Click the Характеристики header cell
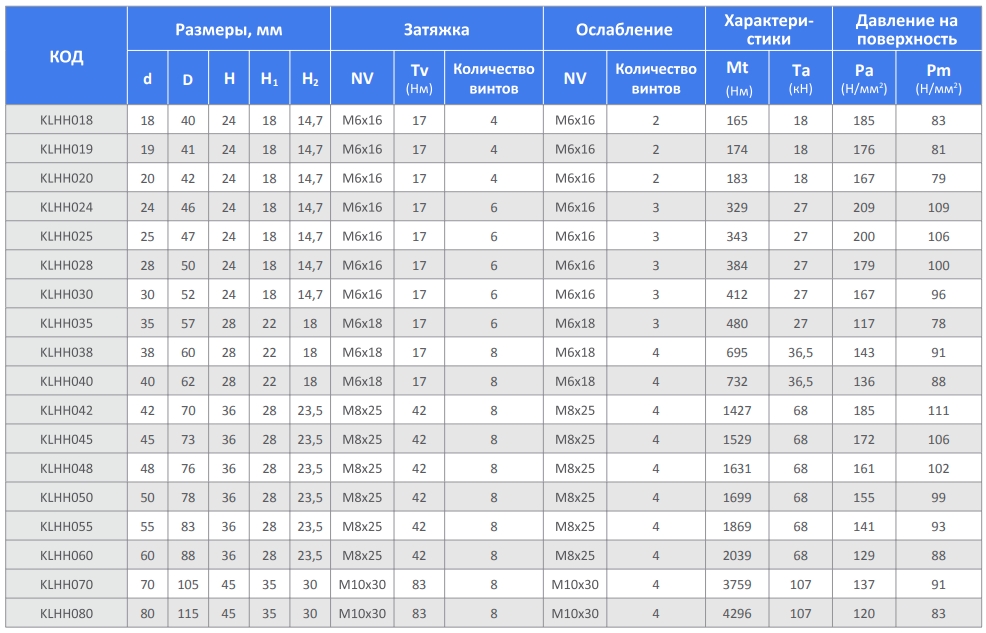Screen dimensions: 986x633 coord(769,30)
